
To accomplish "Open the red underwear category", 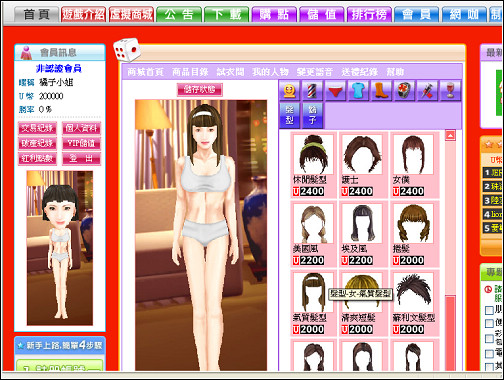I will [335, 90].
